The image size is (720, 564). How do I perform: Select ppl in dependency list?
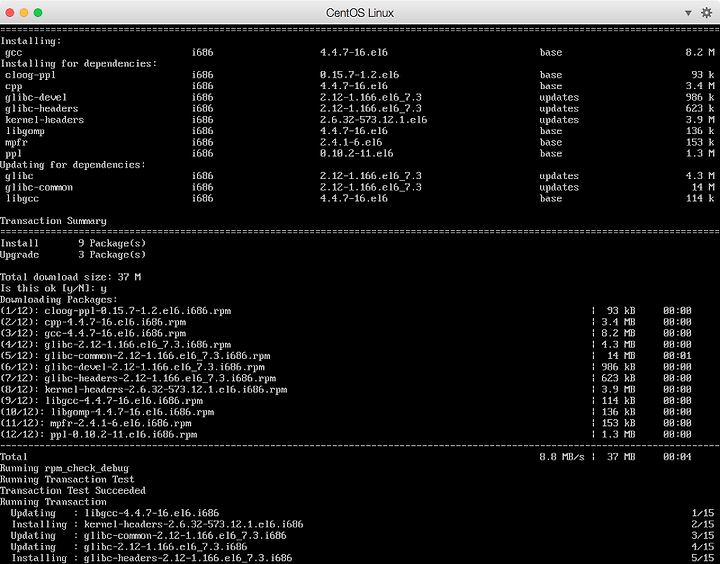14,153
